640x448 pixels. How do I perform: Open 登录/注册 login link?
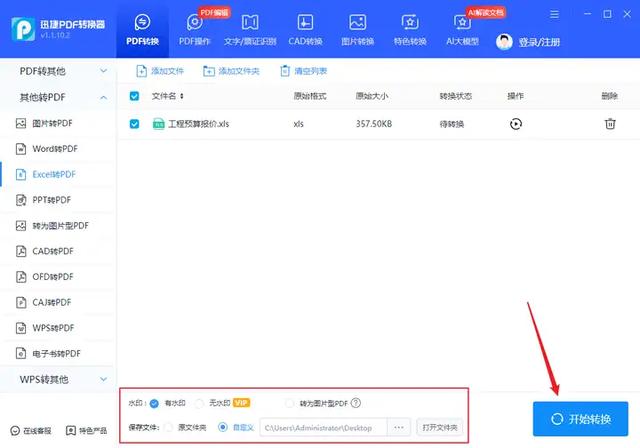click(x=539, y=42)
